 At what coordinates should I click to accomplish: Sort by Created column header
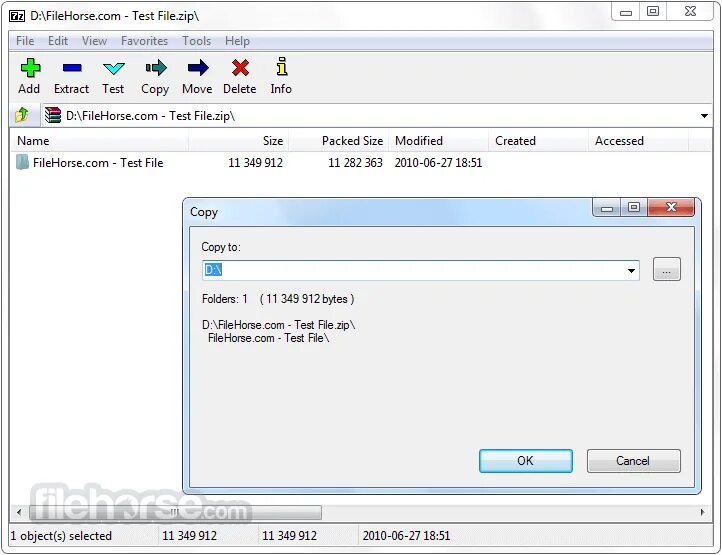(x=538, y=140)
